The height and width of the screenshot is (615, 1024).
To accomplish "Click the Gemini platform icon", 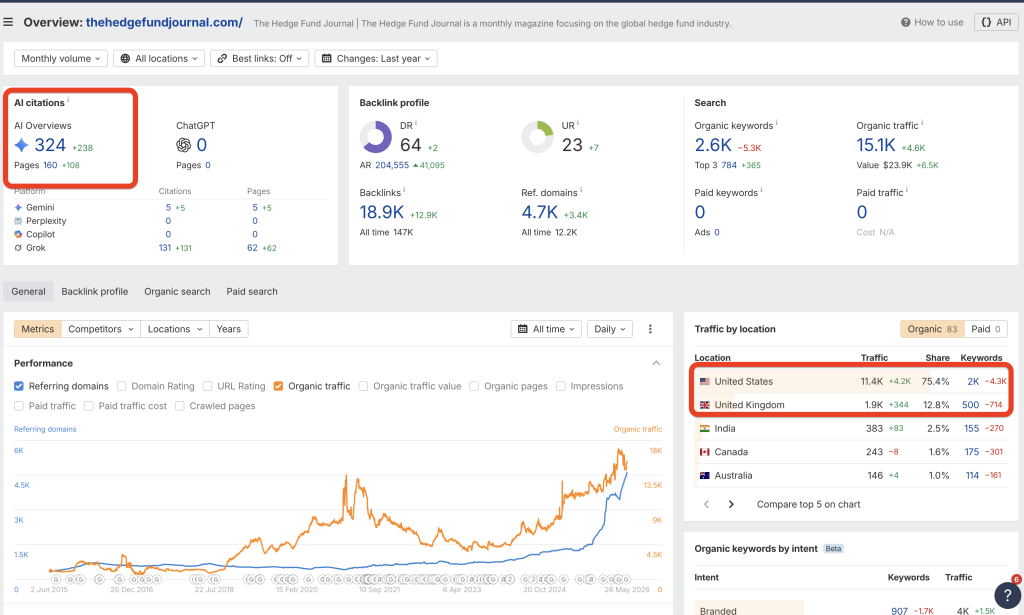I will point(18,208).
